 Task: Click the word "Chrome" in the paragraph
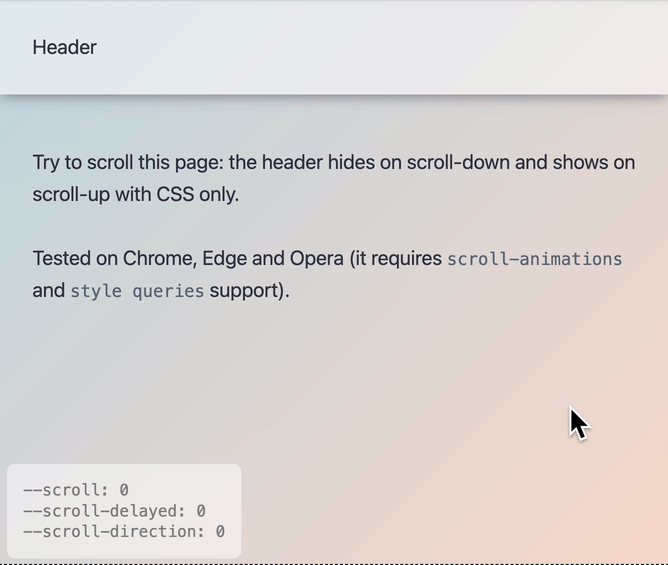pos(158,258)
